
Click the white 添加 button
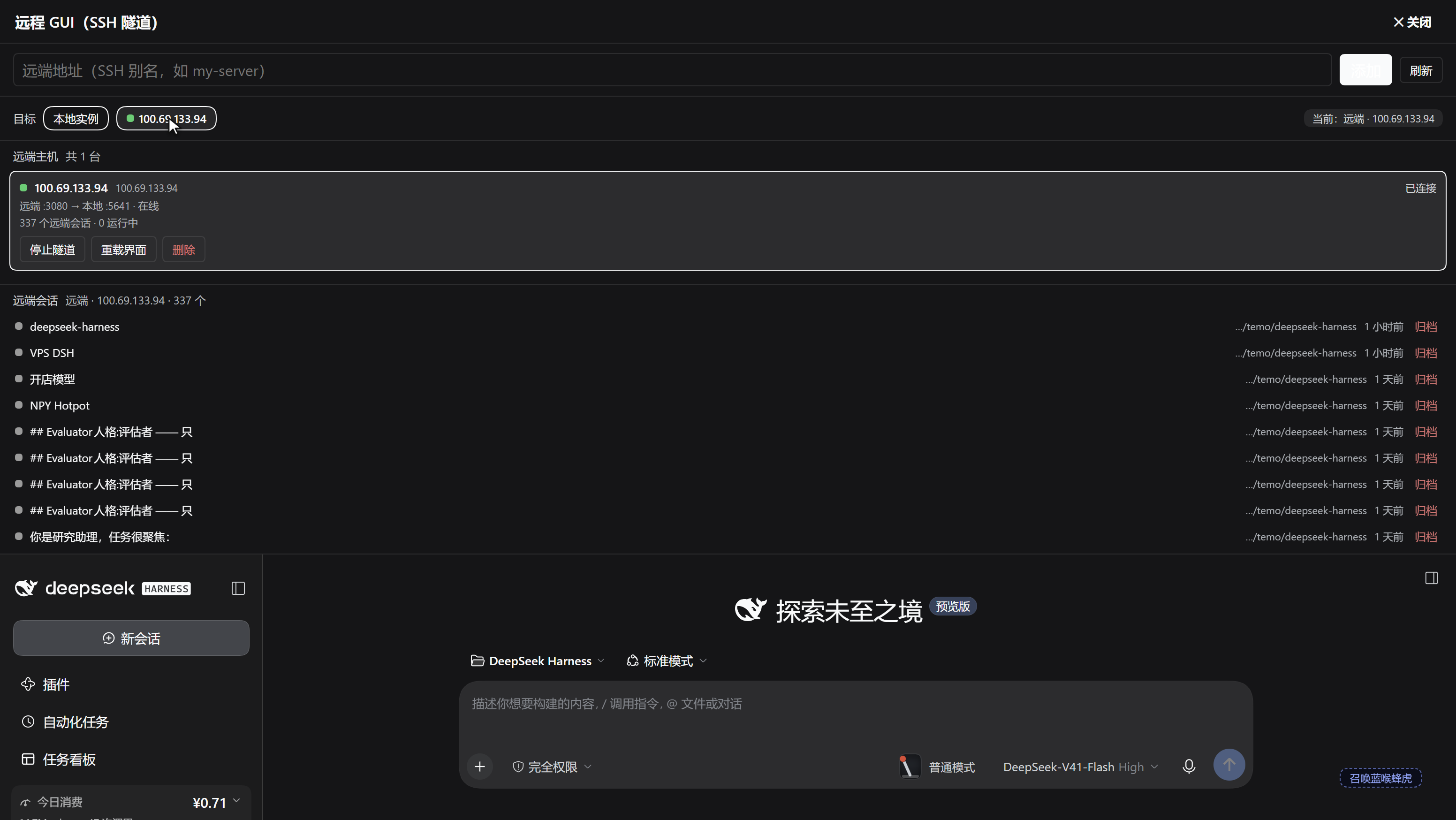[x=1365, y=69]
